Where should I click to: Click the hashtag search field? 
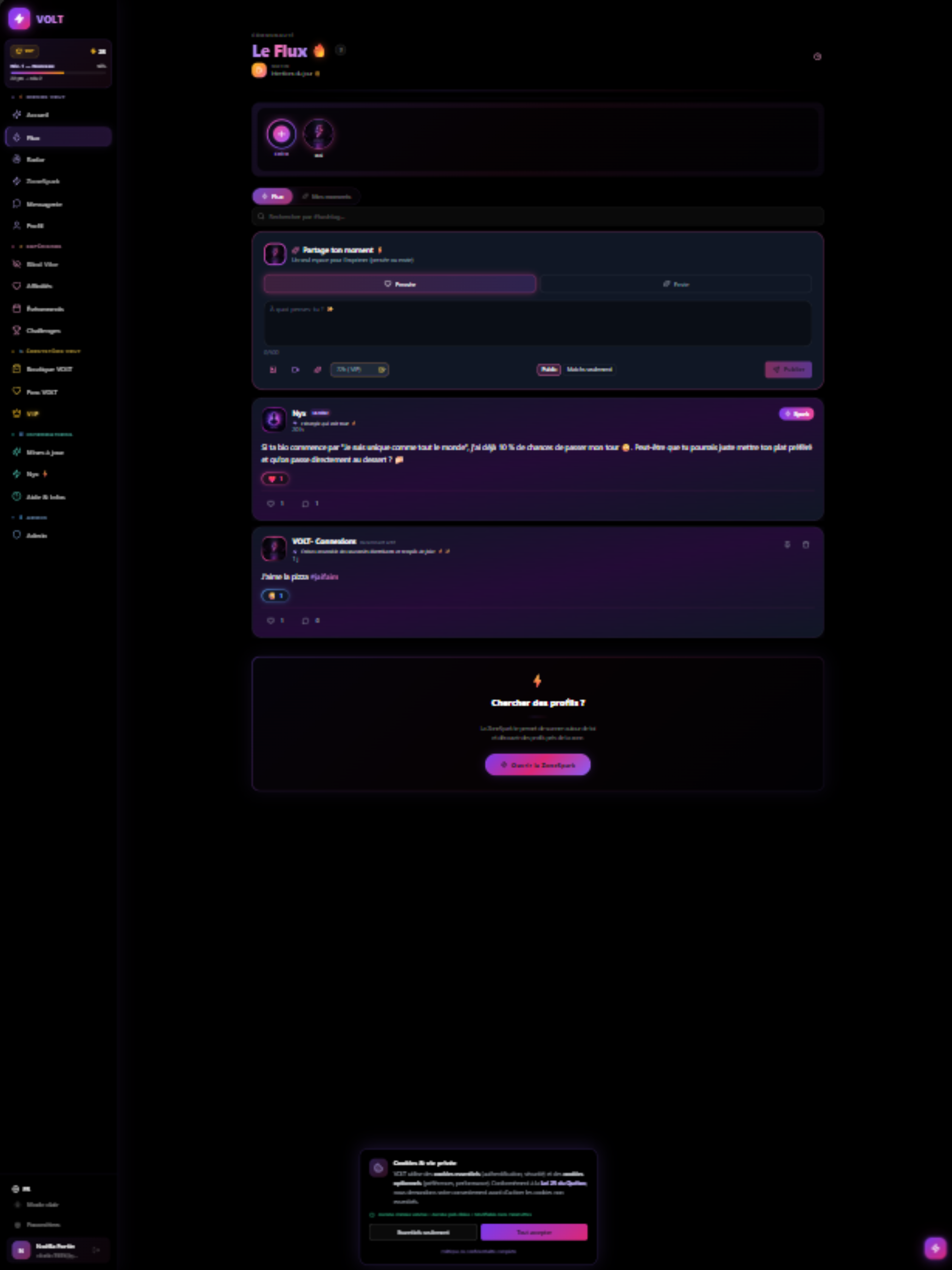tap(538, 216)
